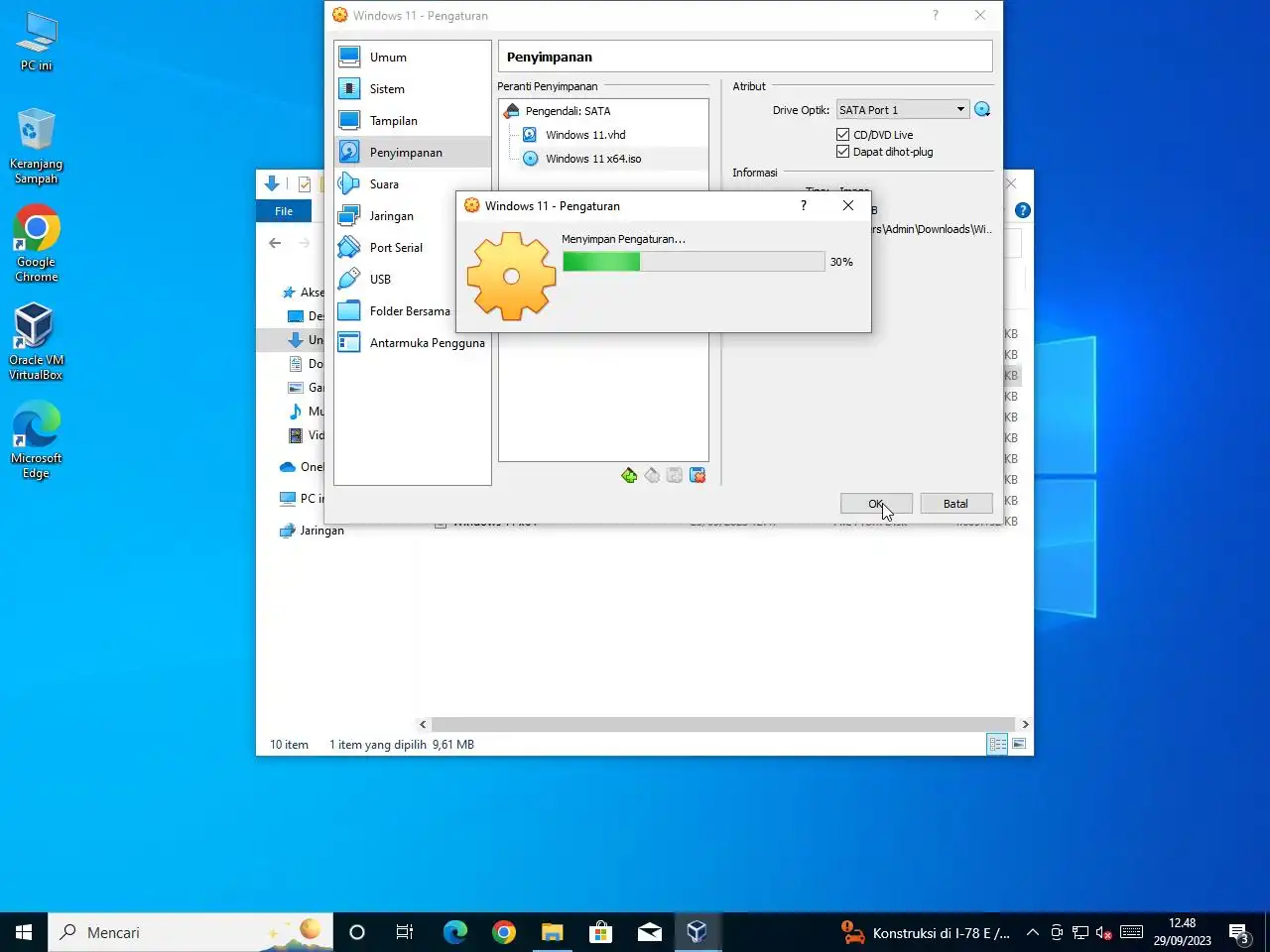
Task: Open the File tab in Explorer
Action: point(284,211)
